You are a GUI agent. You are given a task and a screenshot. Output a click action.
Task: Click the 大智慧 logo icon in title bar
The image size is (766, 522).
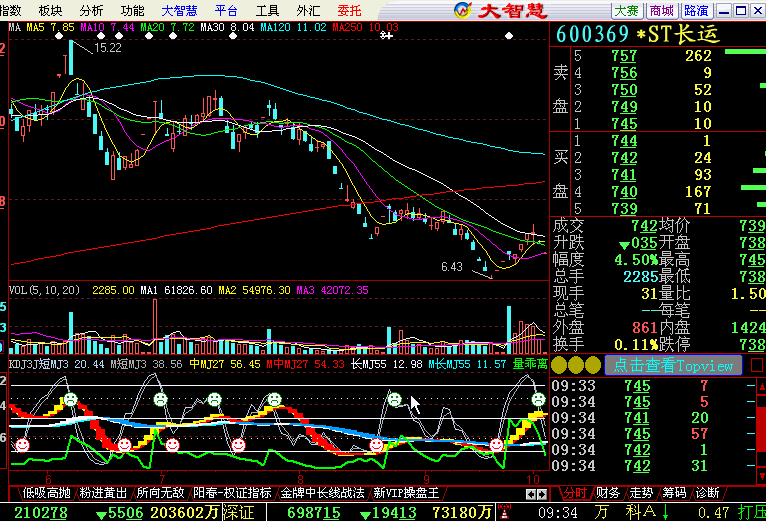click(463, 10)
